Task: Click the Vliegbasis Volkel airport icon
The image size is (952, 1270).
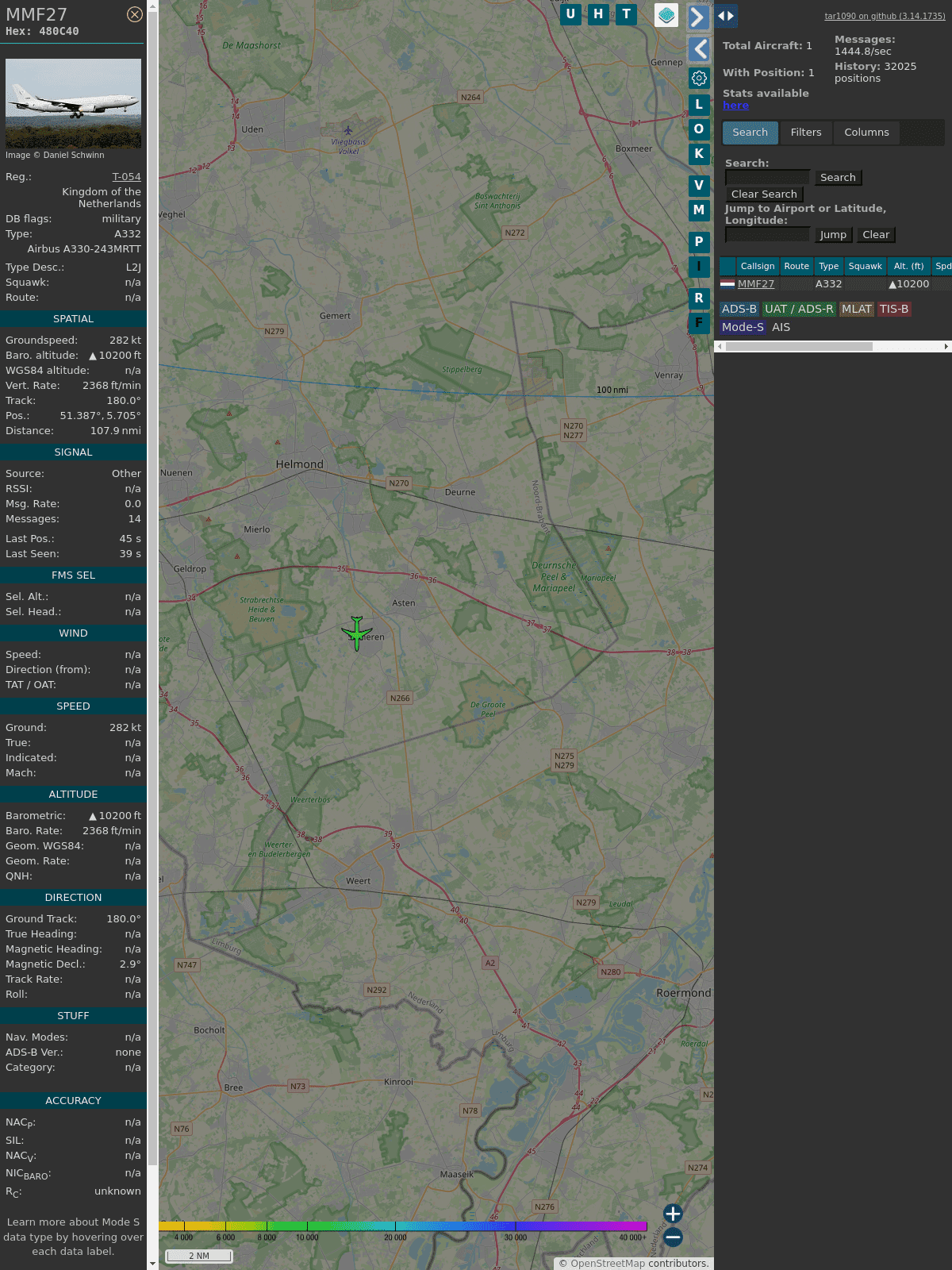Action: point(347,130)
